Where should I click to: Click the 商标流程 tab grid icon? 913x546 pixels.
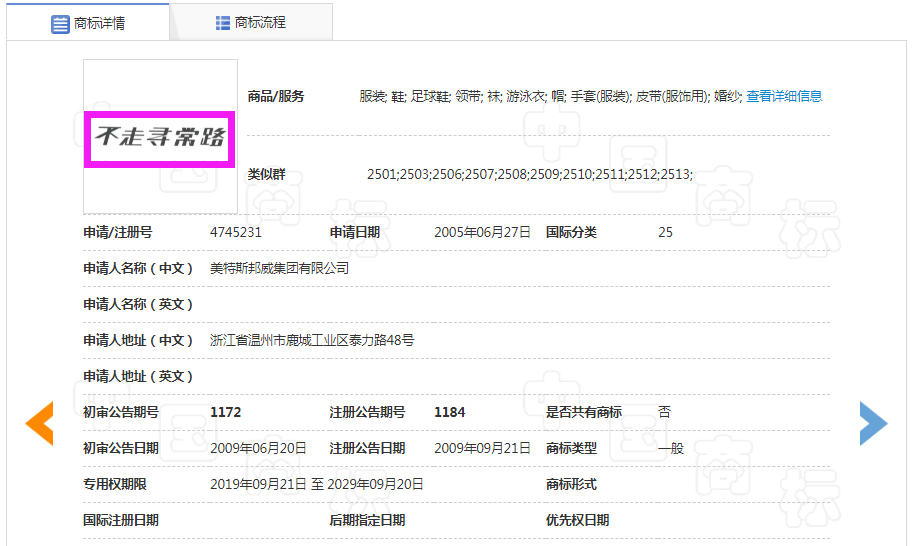click(223, 22)
